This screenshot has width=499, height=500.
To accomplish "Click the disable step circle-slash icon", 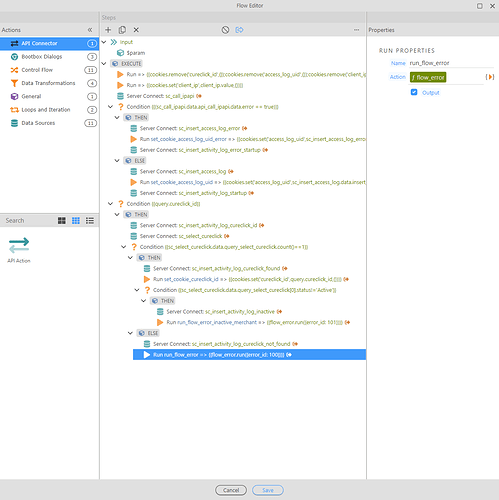I will (225, 30).
